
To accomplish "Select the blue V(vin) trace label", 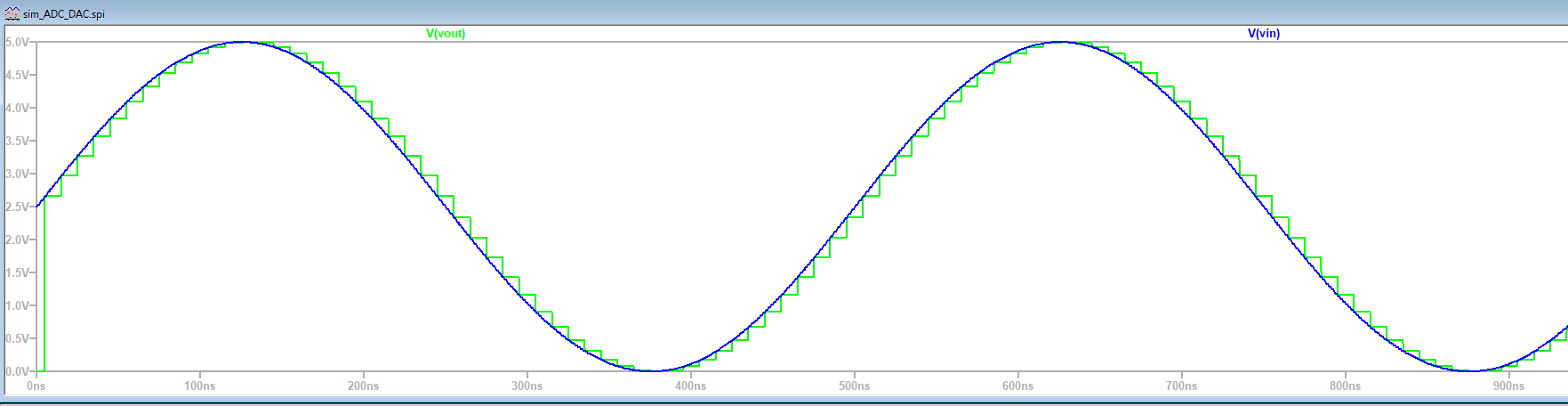I will [x=1263, y=34].
